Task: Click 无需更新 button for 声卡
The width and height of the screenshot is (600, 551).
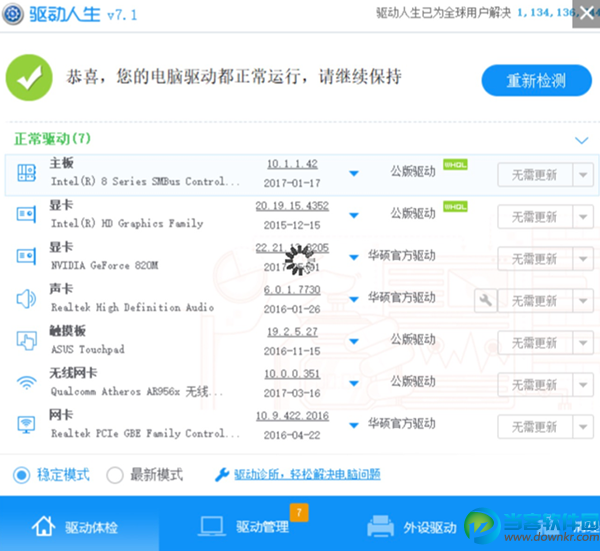Action: pyautogui.click(x=535, y=301)
